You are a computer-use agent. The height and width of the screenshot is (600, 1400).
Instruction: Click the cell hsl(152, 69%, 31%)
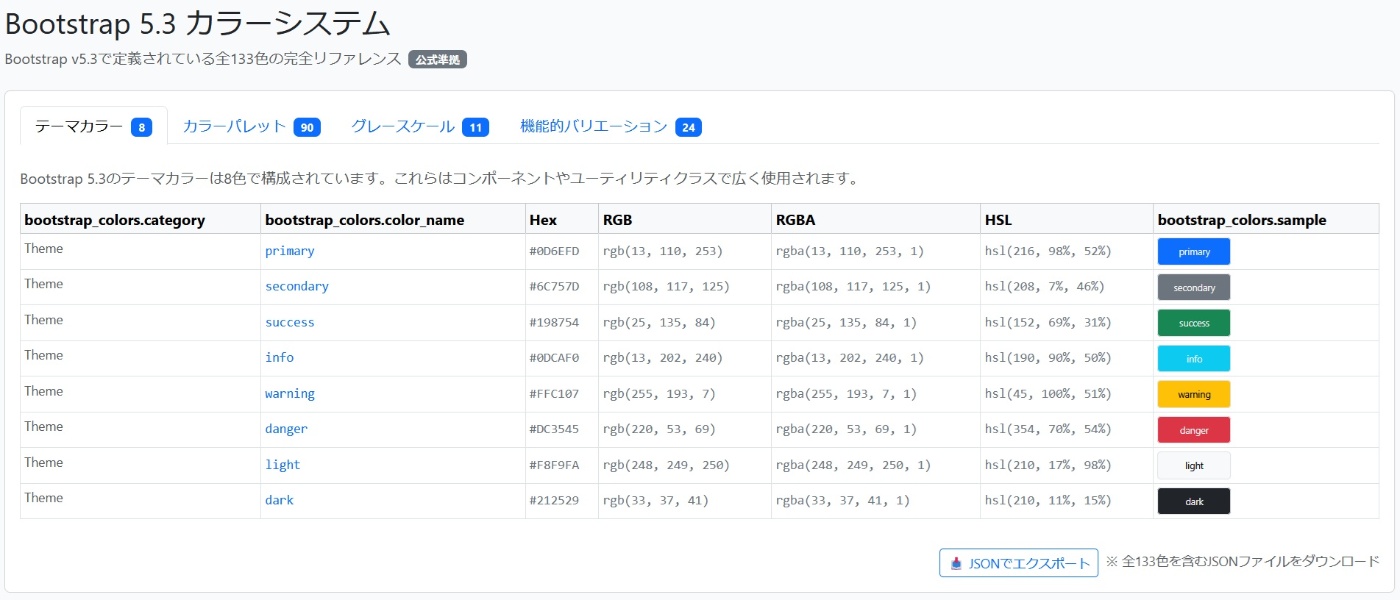[1067, 322]
